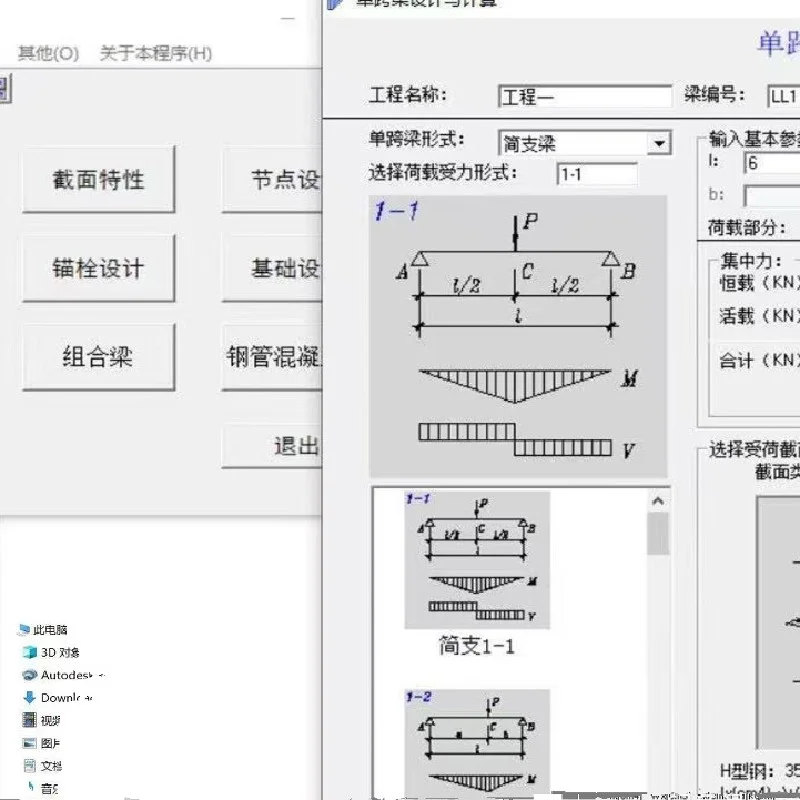
Task: Click the 文档 document icon
Action: click(x=30, y=765)
